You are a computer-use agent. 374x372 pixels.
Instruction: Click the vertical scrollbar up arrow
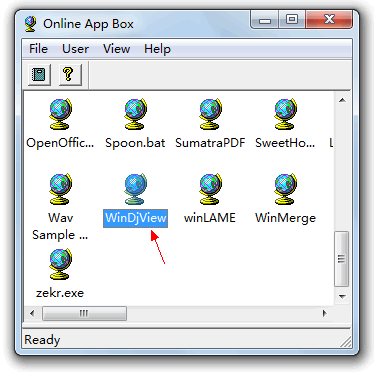(x=342, y=100)
